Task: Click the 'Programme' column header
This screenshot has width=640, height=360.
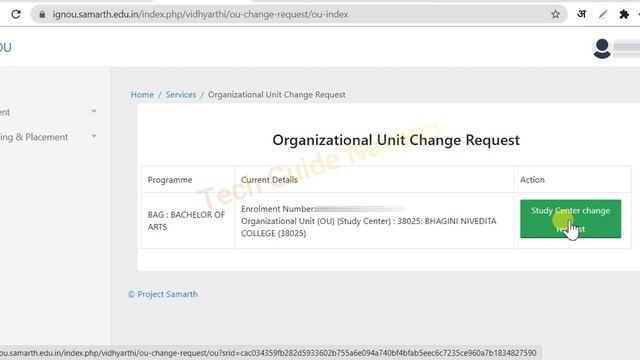Action: tap(170, 180)
